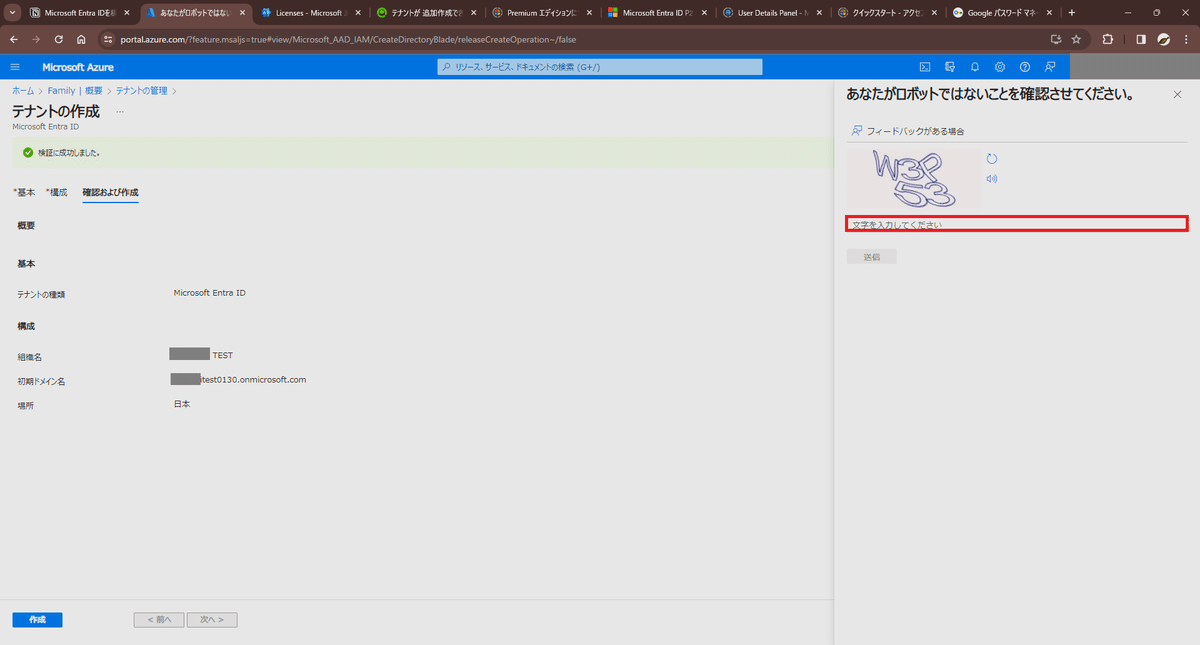Click the 次へ > next button
This screenshot has width=1200, height=645.
pos(212,620)
